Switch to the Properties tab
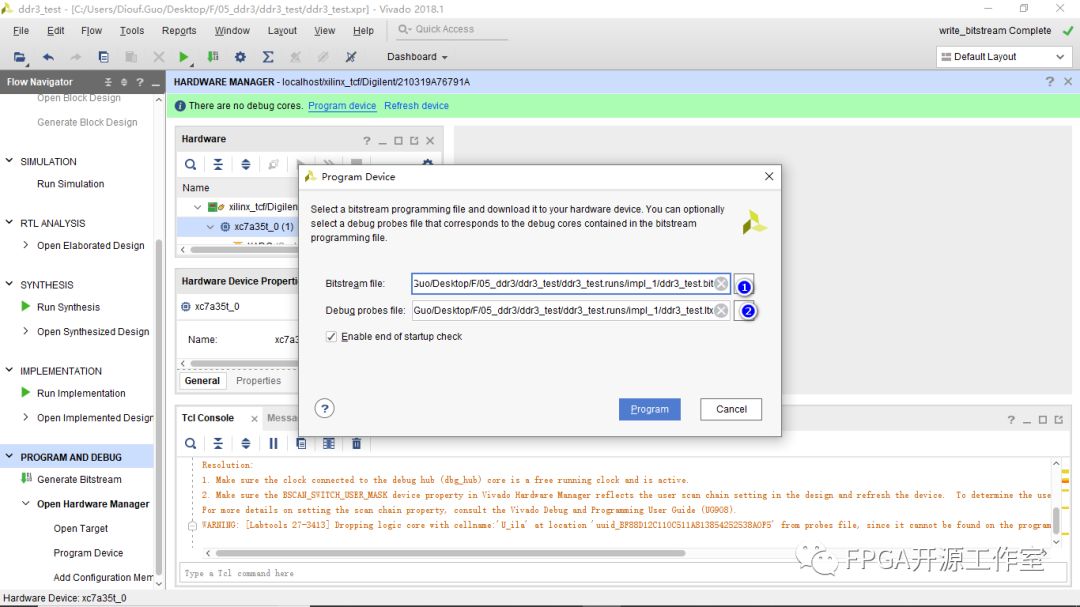The image size is (1080, 607). point(258,381)
